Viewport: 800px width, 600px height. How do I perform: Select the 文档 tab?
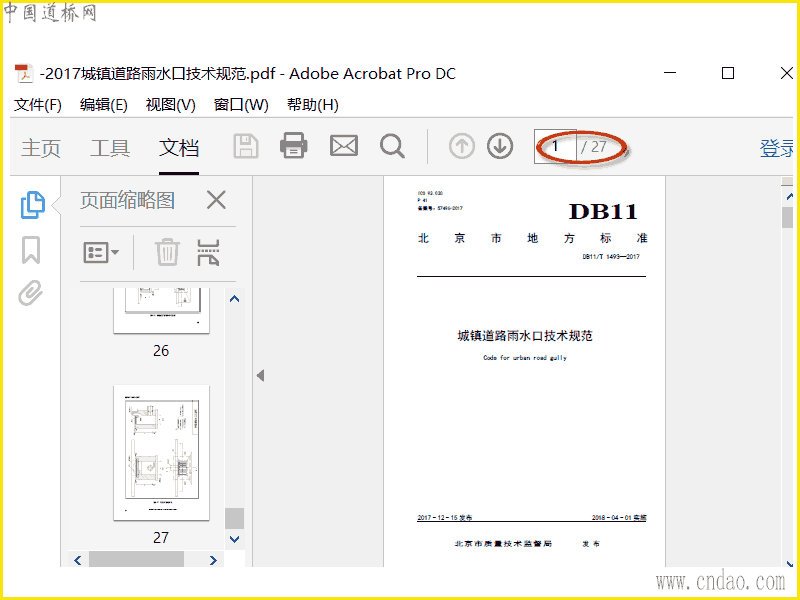coord(179,148)
